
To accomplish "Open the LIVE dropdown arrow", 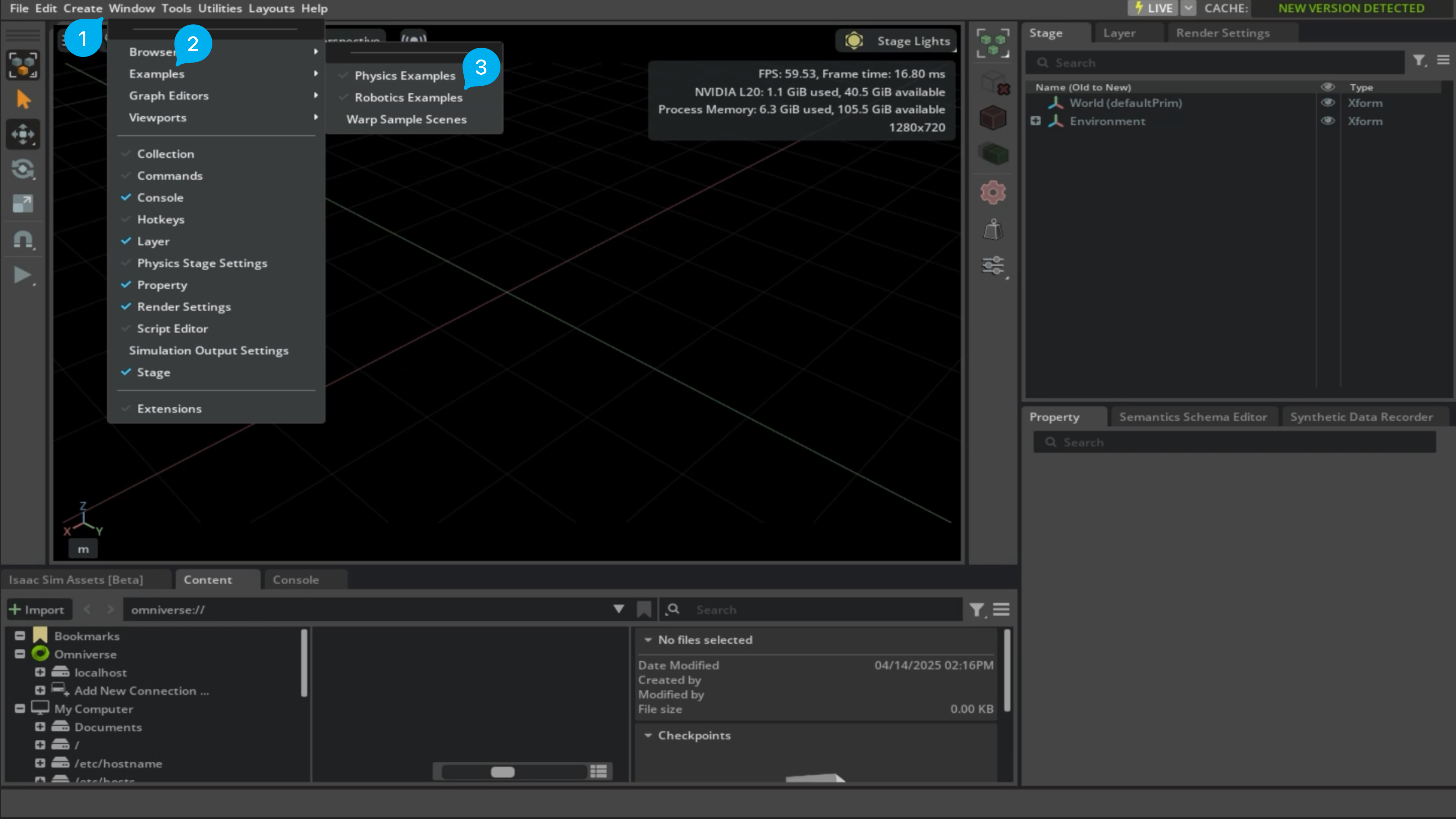I will click(1188, 8).
